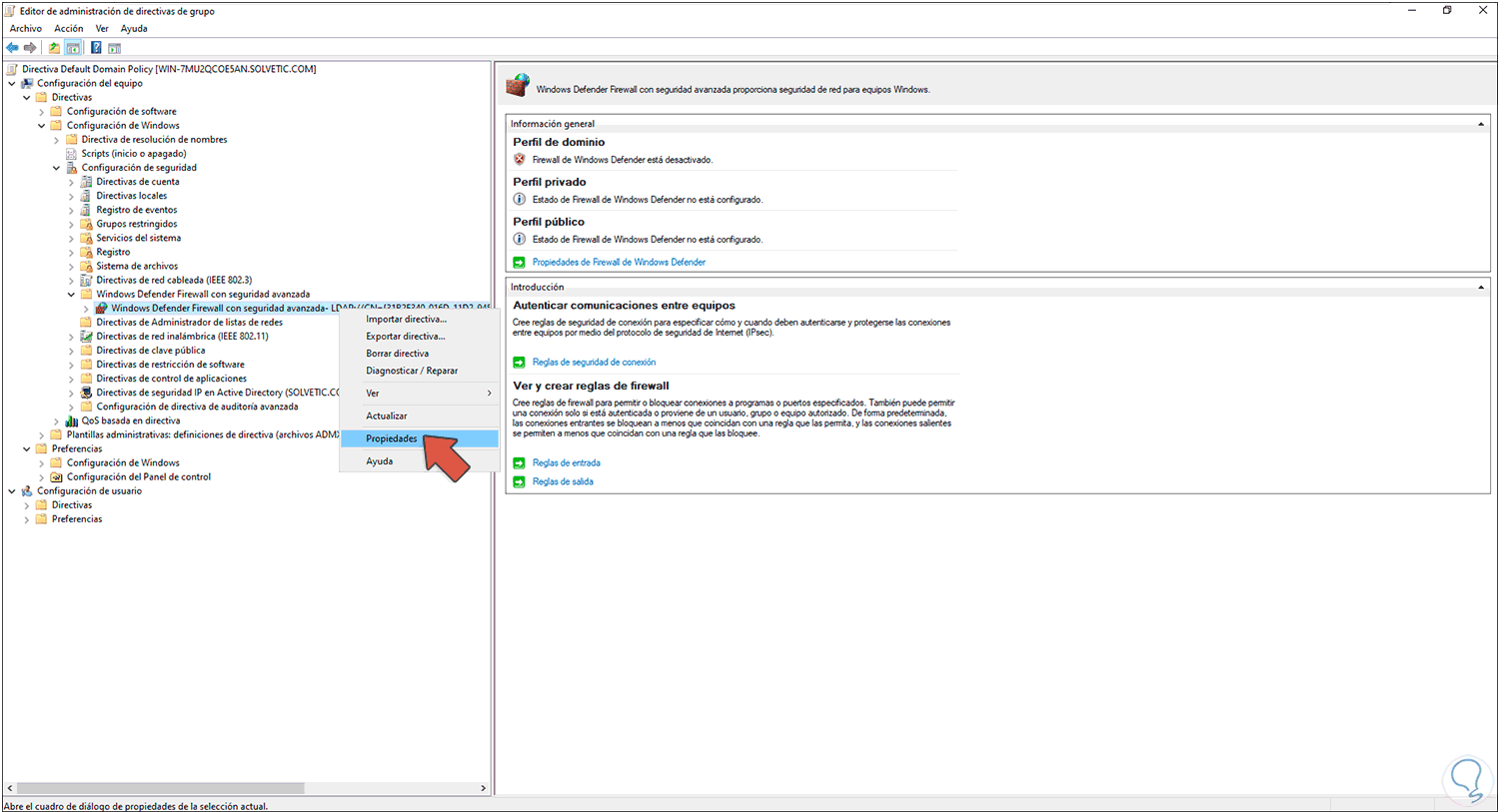
Task: Click the red shield icon under Perfil de dominio
Action: 520,159
